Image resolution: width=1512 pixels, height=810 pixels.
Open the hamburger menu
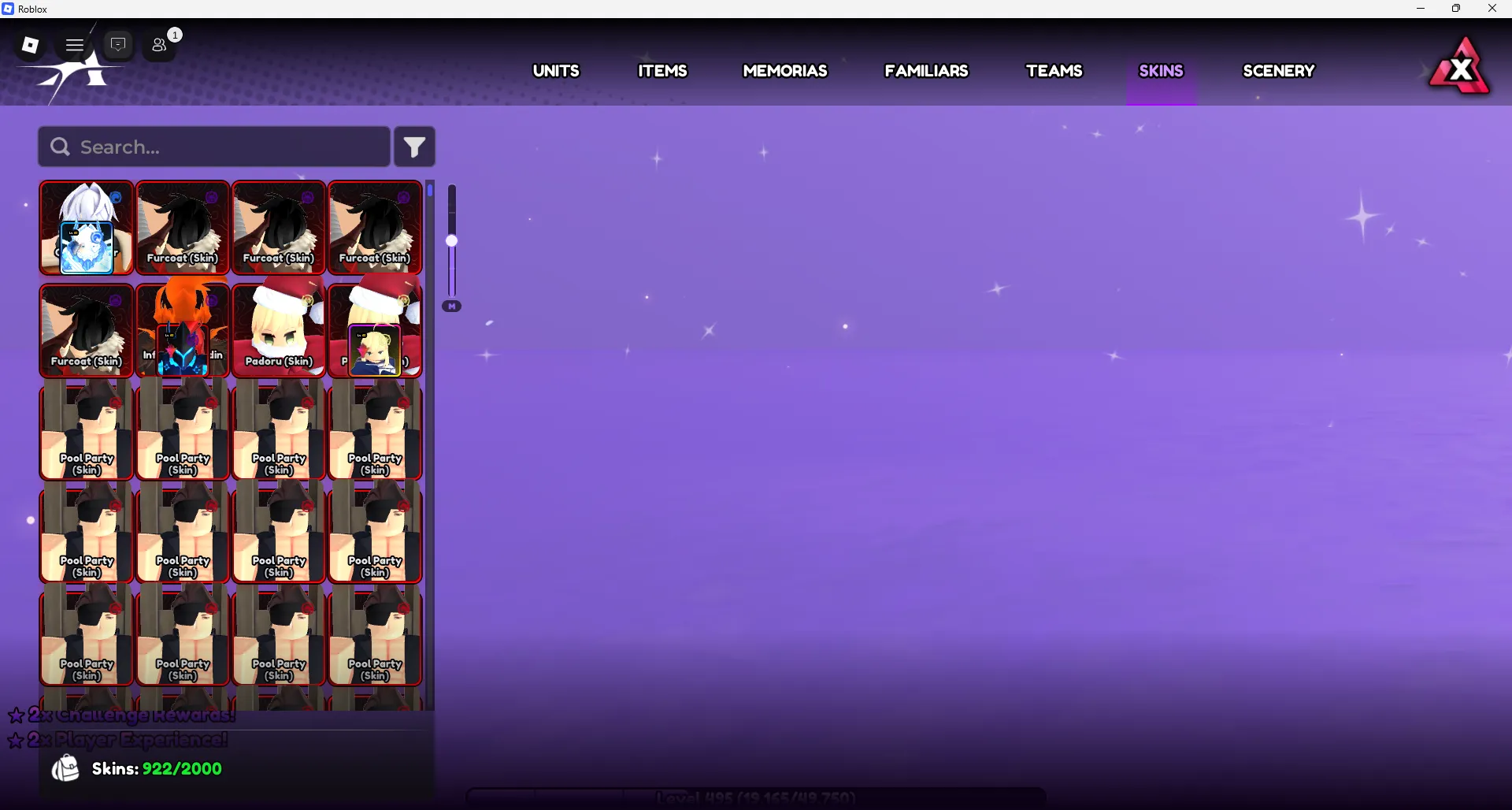[x=75, y=45]
